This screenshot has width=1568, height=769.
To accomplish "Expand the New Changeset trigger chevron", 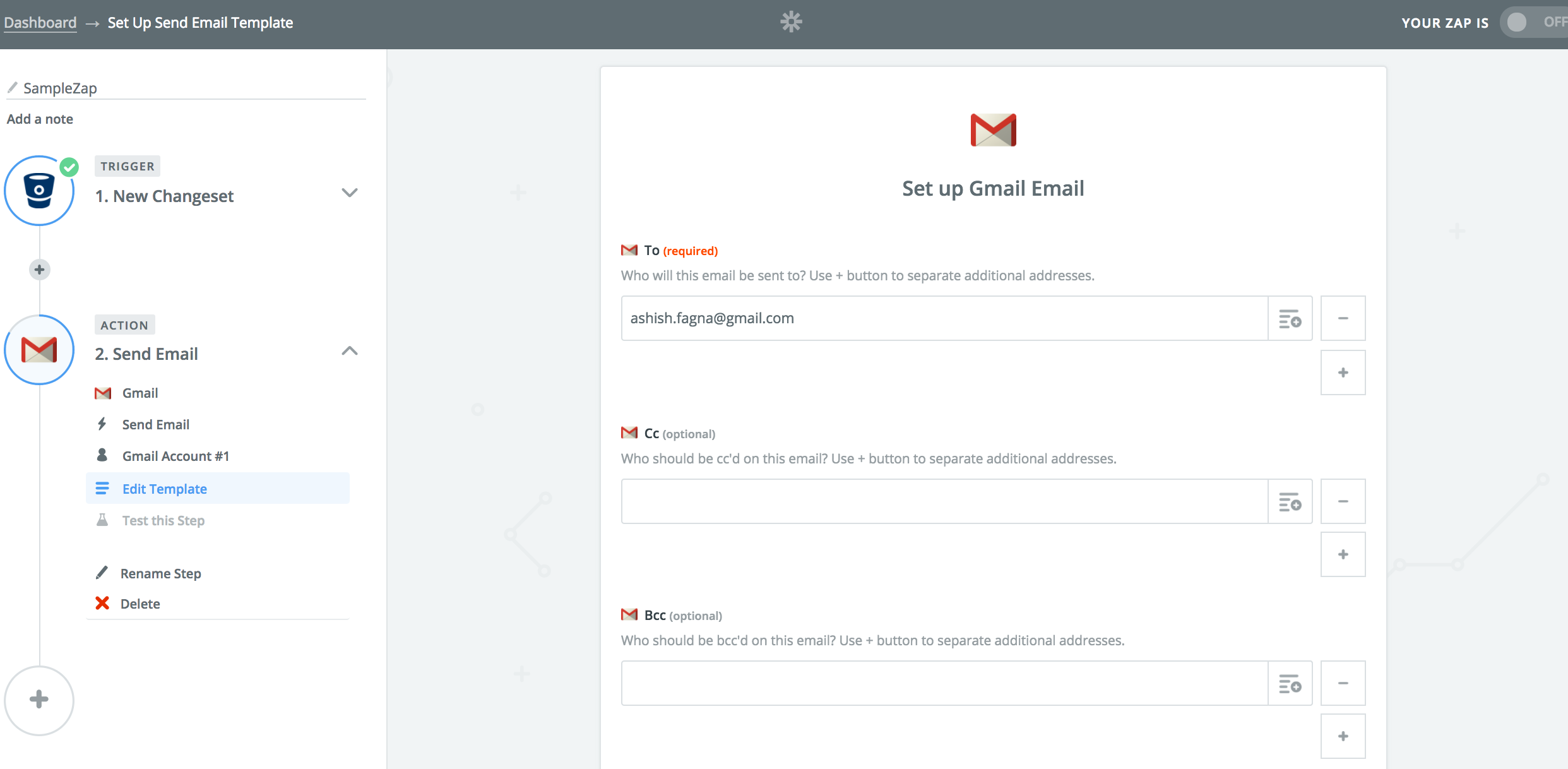I will click(349, 193).
